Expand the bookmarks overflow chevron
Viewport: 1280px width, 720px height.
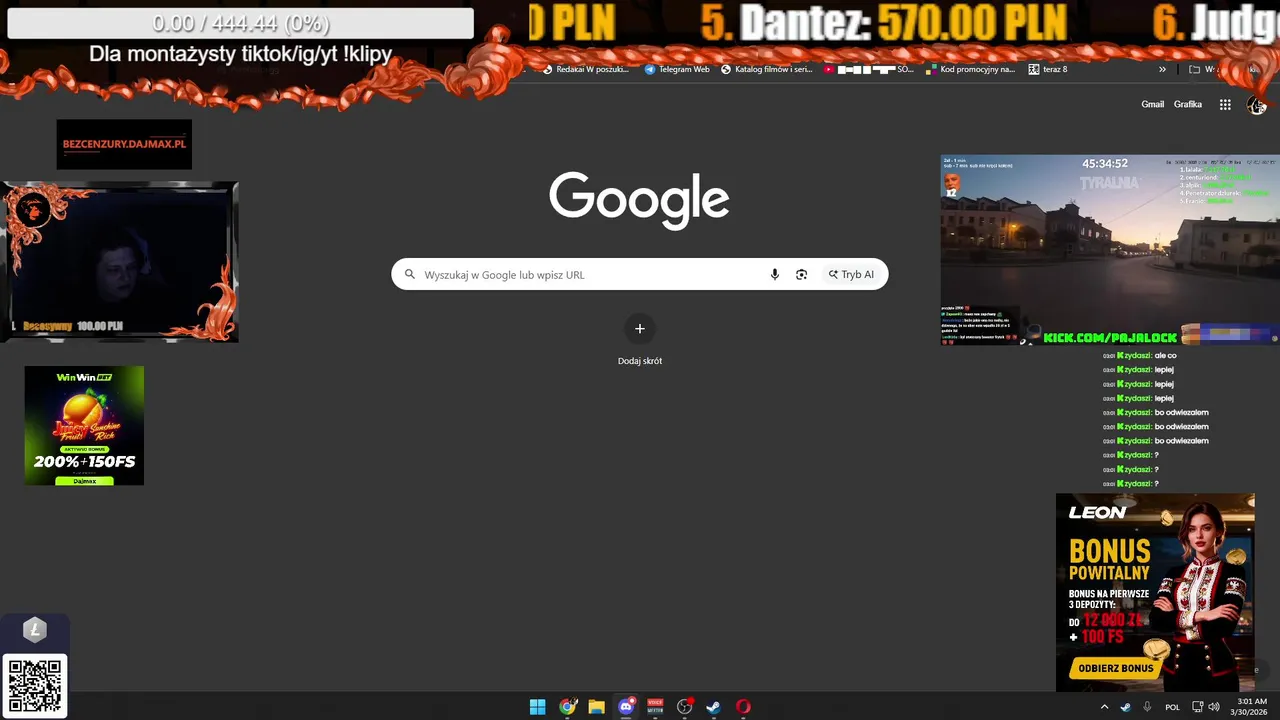[x=1162, y=69]
